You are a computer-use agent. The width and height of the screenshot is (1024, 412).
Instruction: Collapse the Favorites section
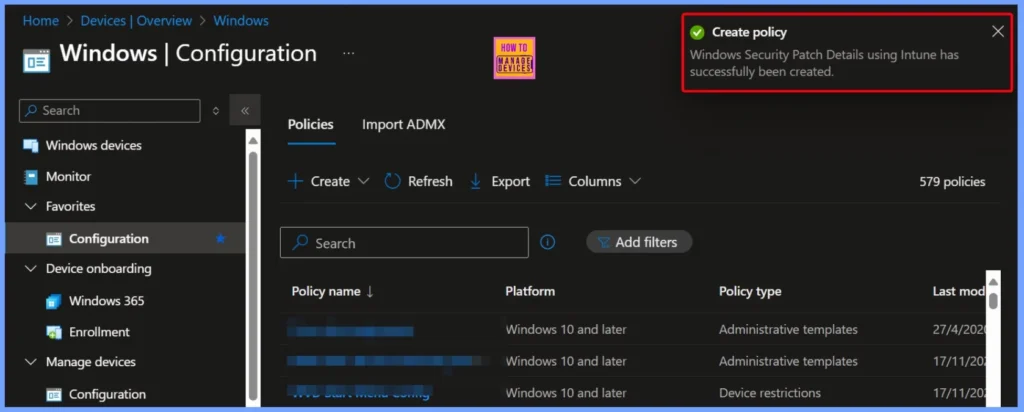(x=31, y=206)
